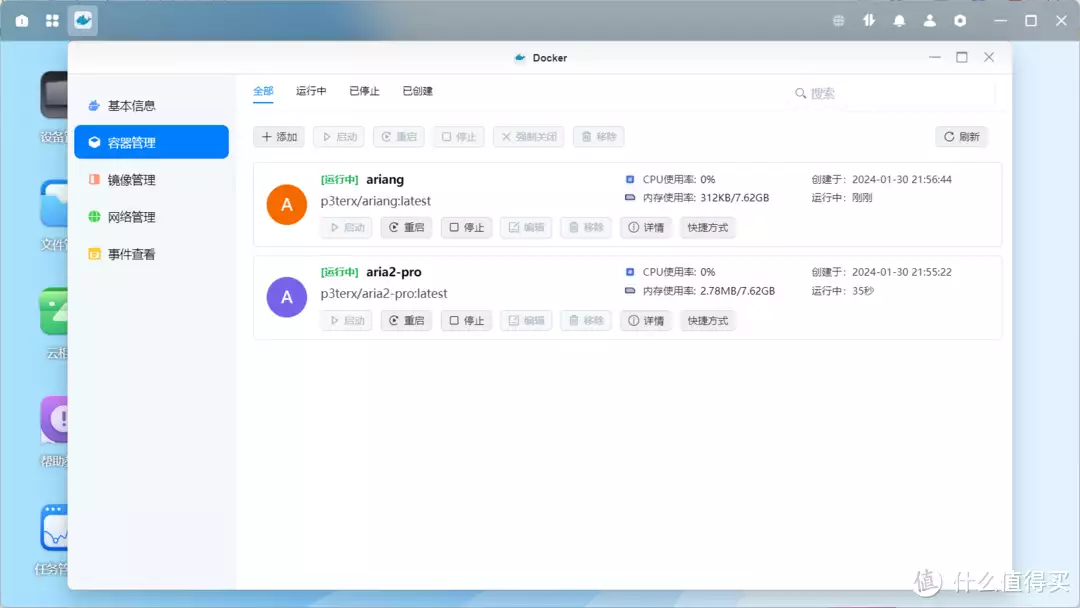1080x608 pixels.
Task: Open 详情 for the ariang container
Action: (646, 227)
